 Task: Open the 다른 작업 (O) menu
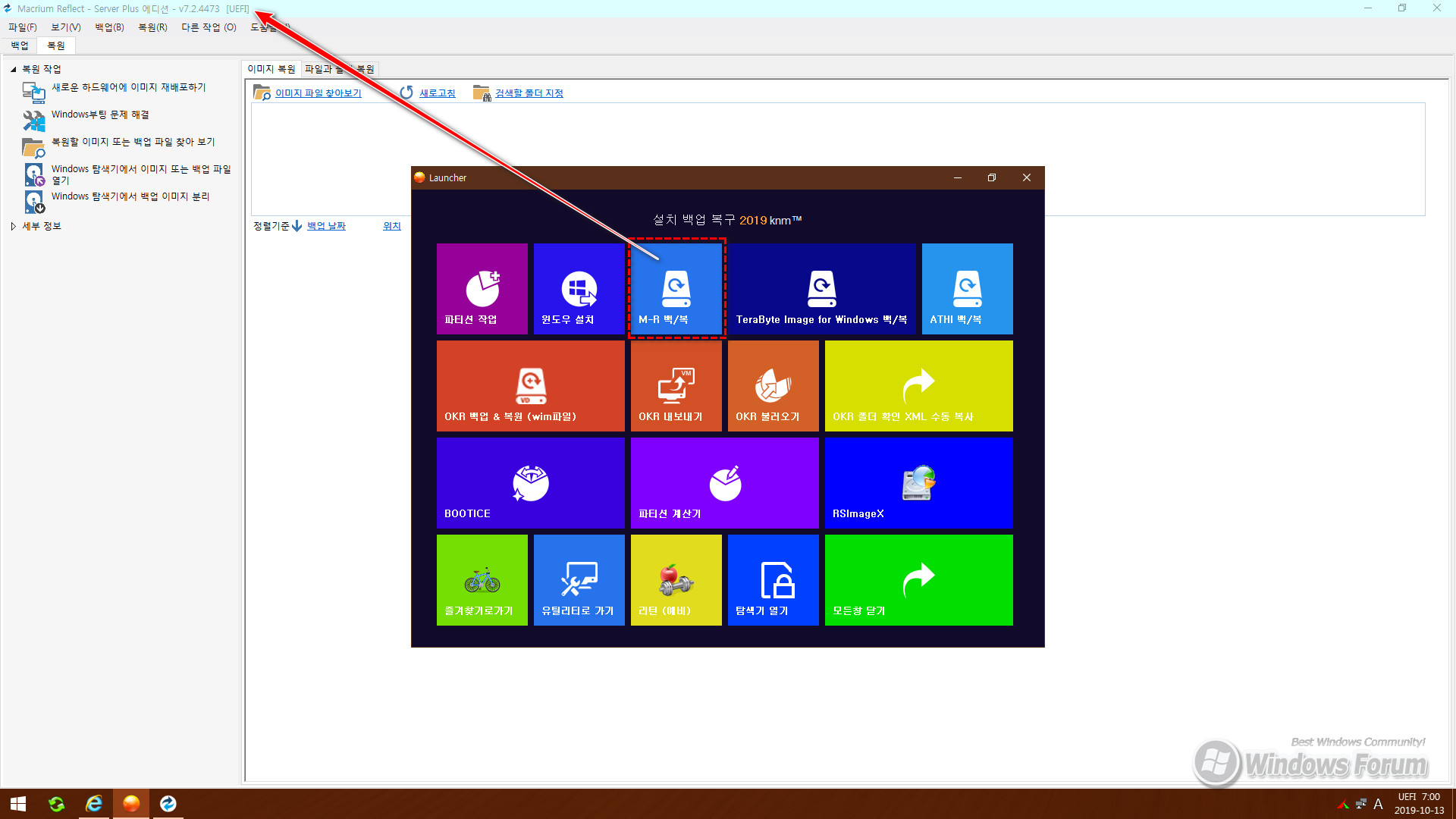[209, 27]
